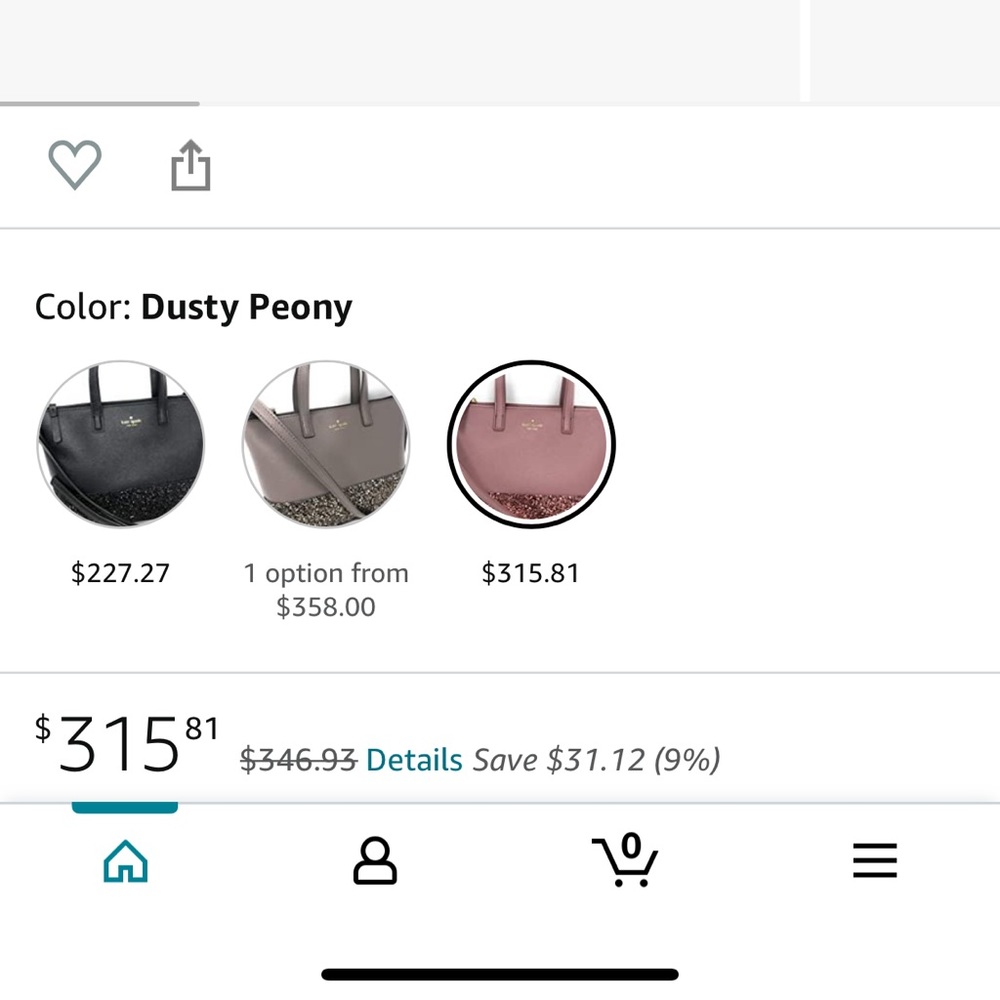Select the gray bag color swatch
The image size is (1000, 1000).
point(326,444)
